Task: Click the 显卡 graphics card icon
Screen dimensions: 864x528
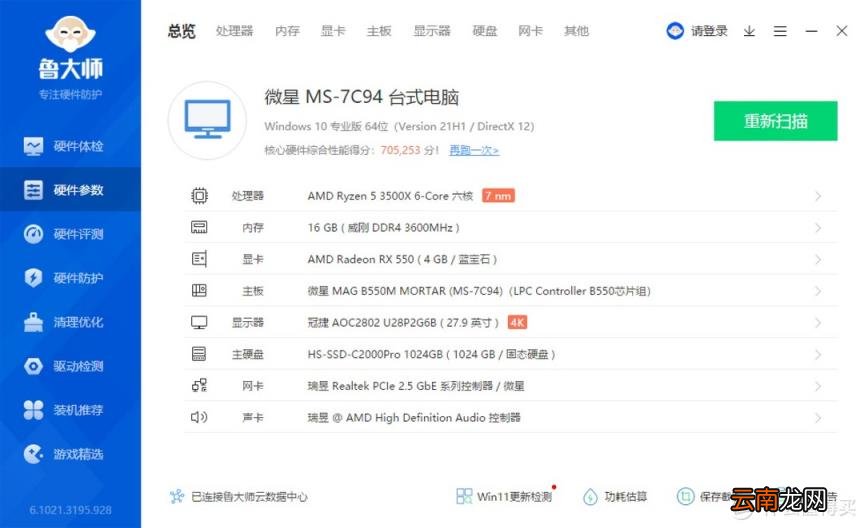Action: coord(199,259)
